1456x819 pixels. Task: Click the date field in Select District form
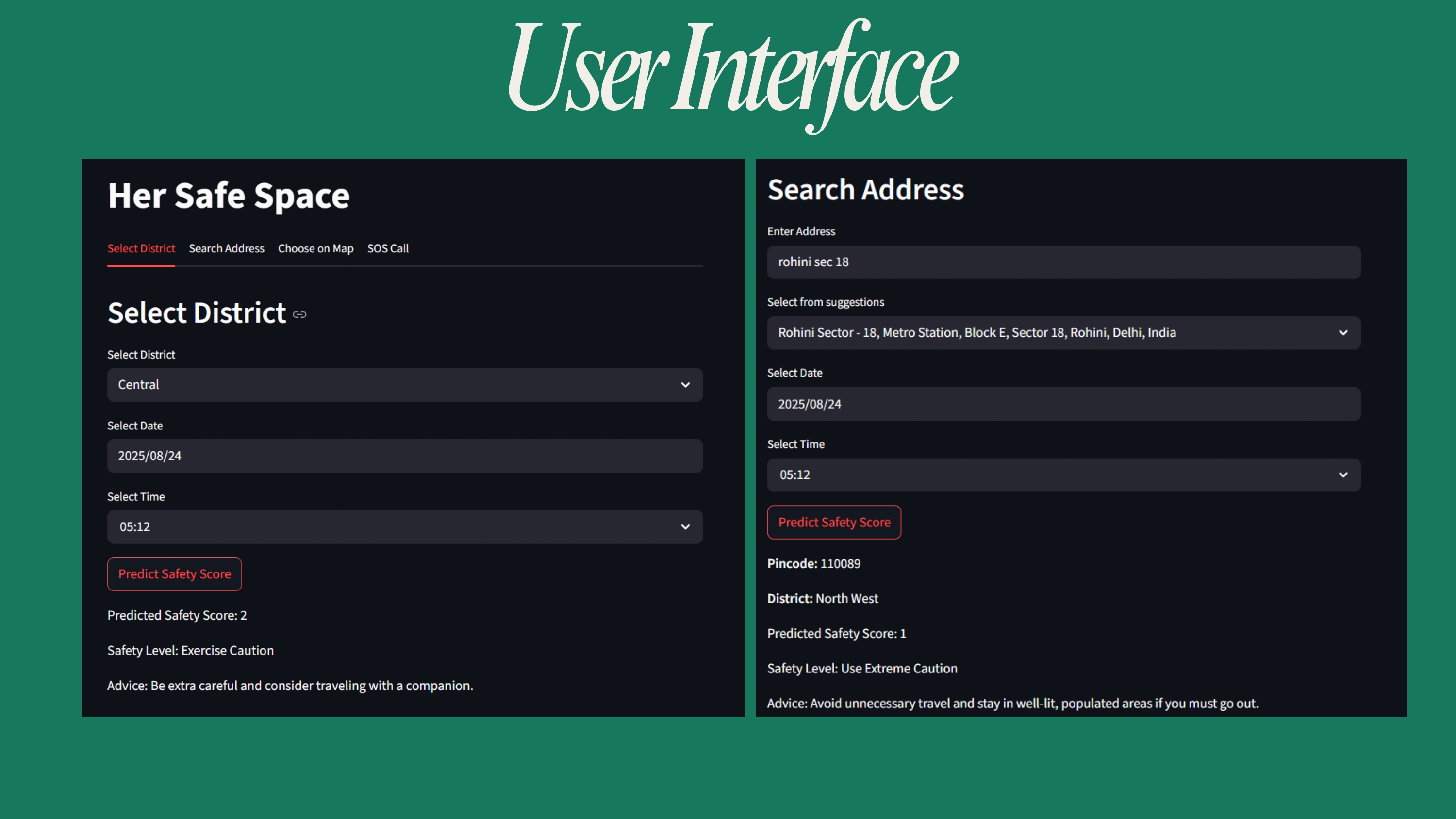(x=405, y=456)
